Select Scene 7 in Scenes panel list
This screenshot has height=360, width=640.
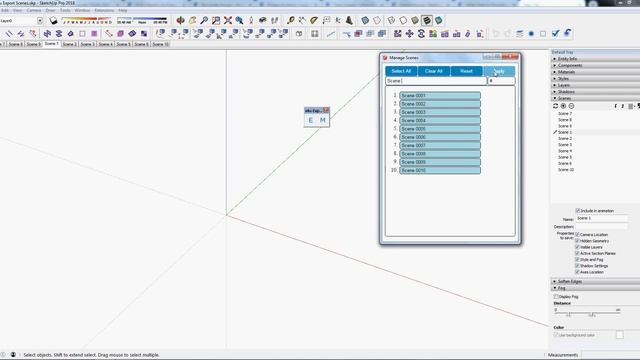(x=565, y=113)
